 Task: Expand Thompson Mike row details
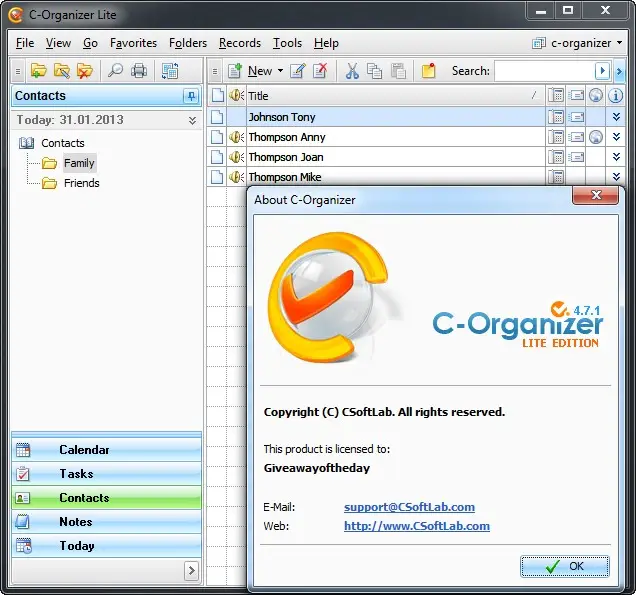point(616,177)
